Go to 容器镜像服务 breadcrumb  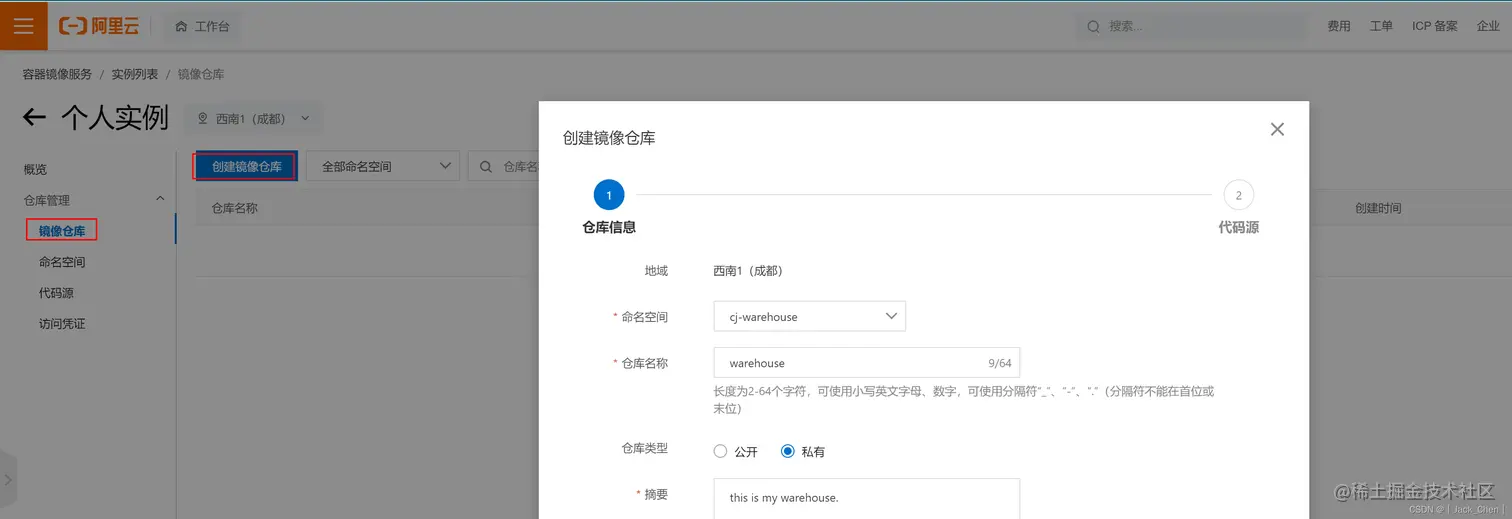click(57, 74)
